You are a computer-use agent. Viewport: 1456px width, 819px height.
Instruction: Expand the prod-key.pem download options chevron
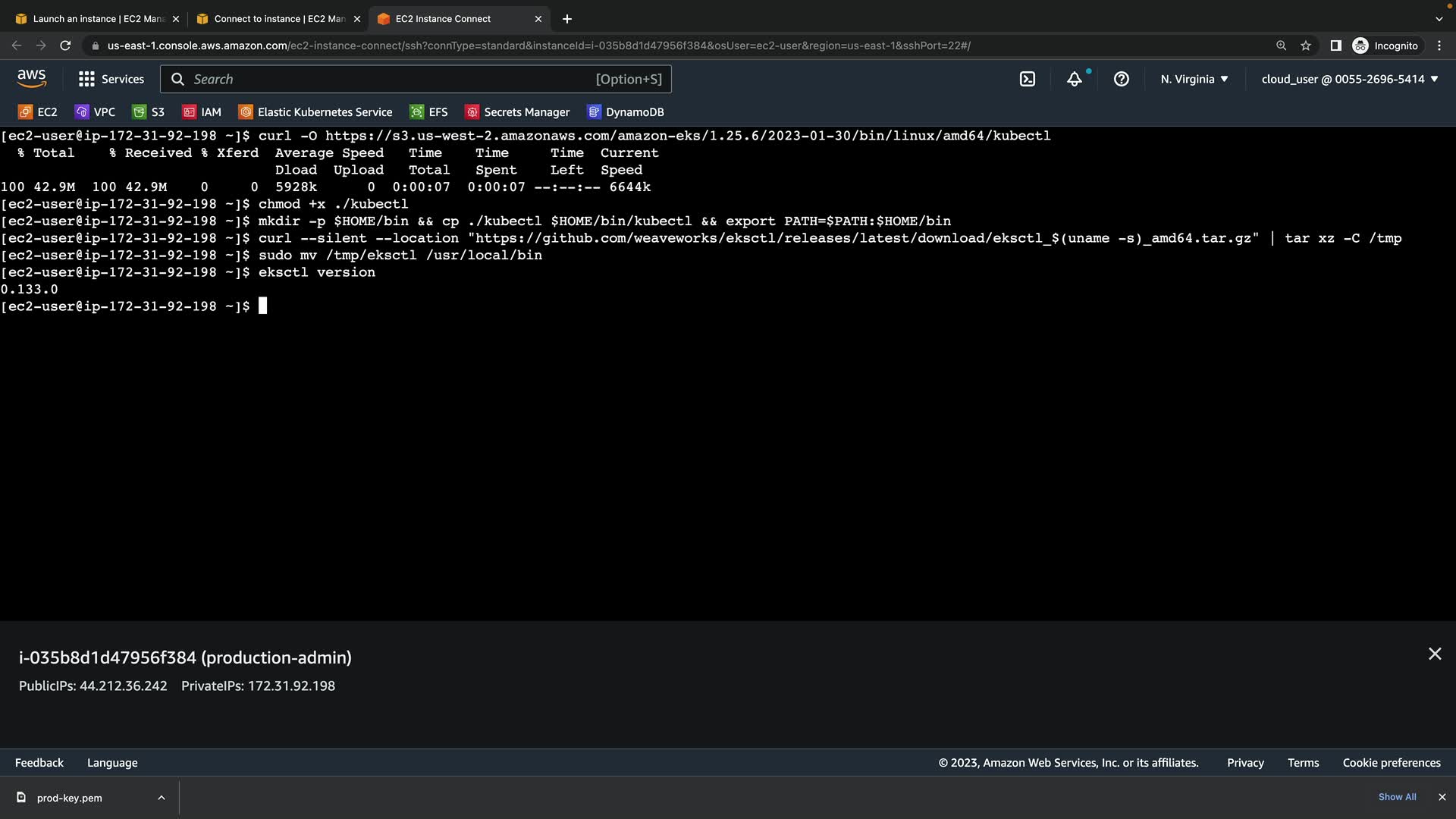[161, 798]
